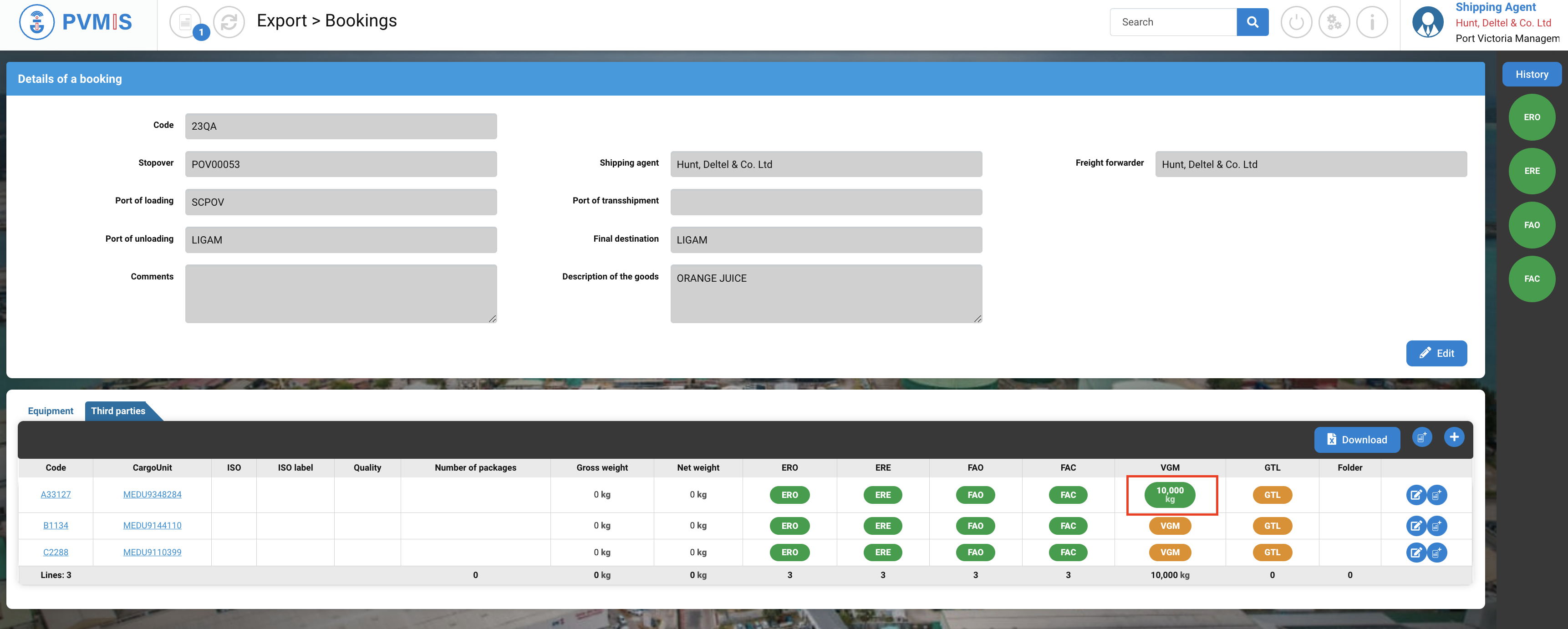Screen dimensions: 1568x629
Task: Edit row A33127 with pencil icon
Action: [1416, 495]
